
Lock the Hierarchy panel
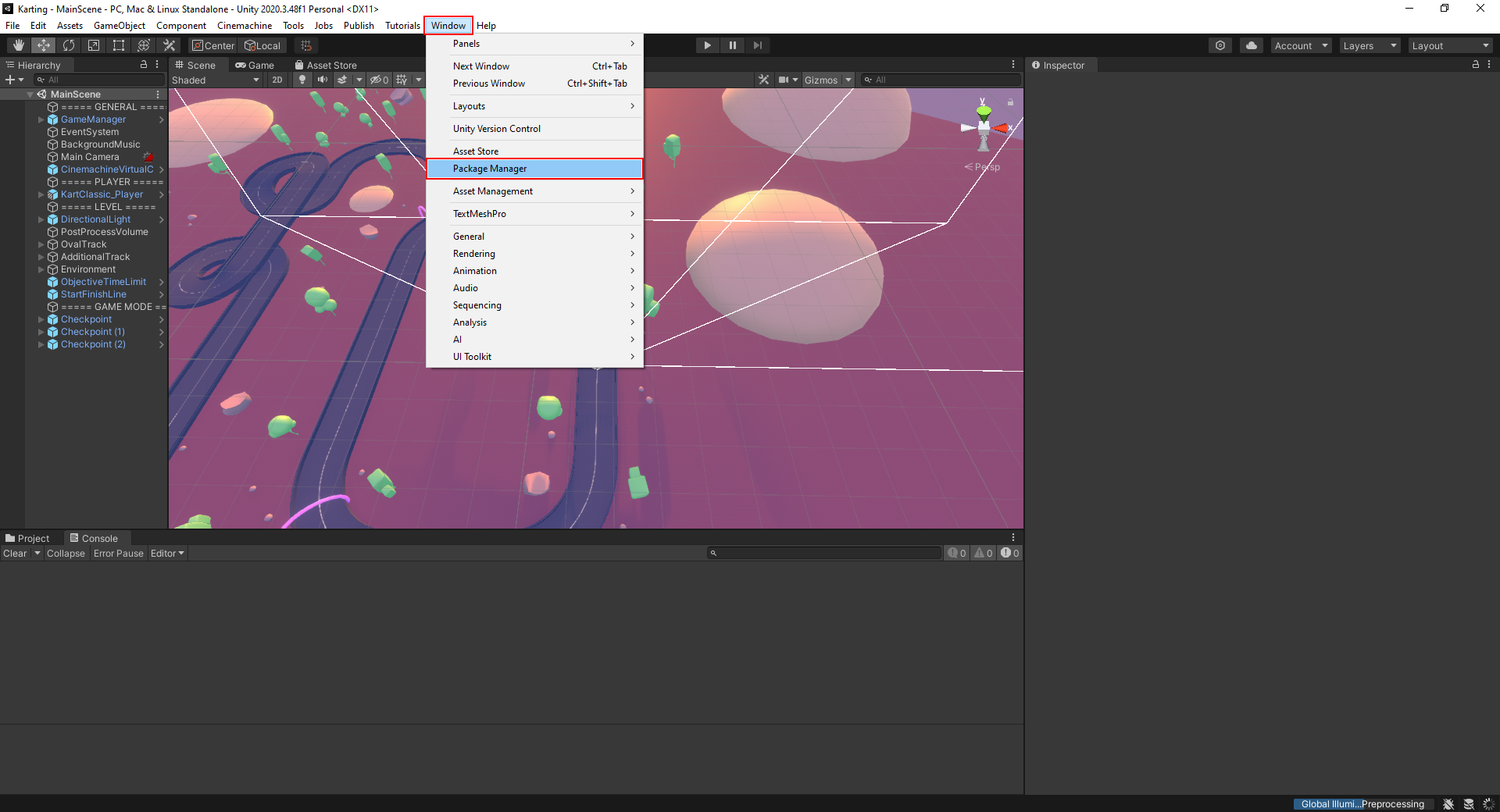[x=144, y=65]
